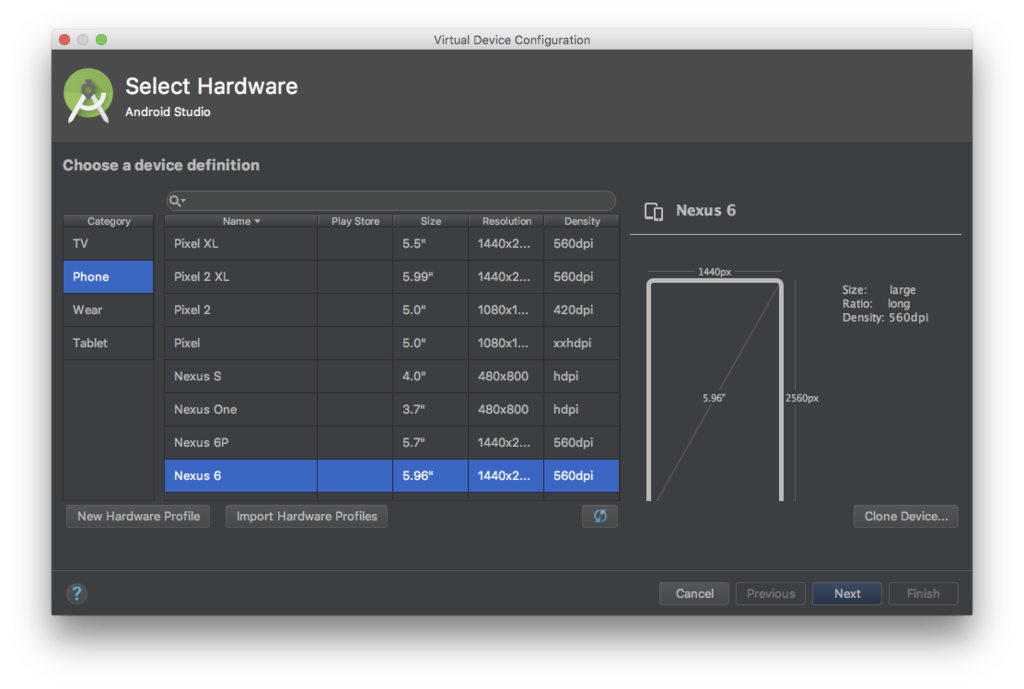Focus the device search field

click(391, 200)
